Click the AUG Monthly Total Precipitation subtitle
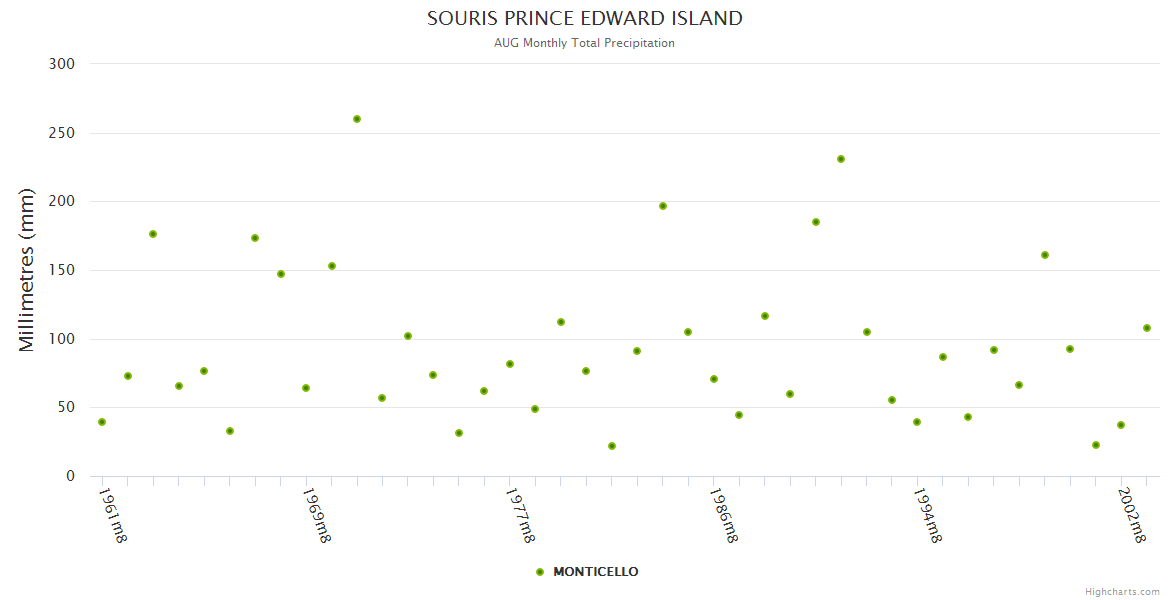The image size is (1170, 600). tap(585, 43)
